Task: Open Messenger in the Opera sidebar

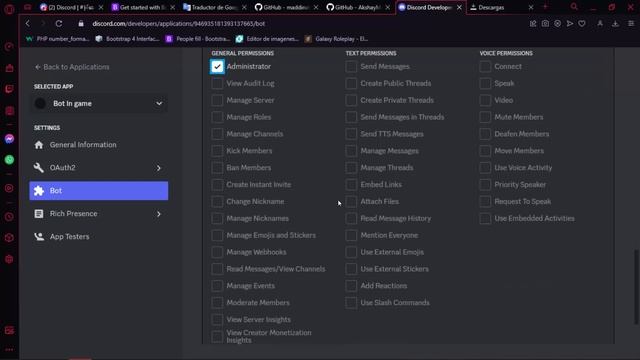Action: point(9,139)
